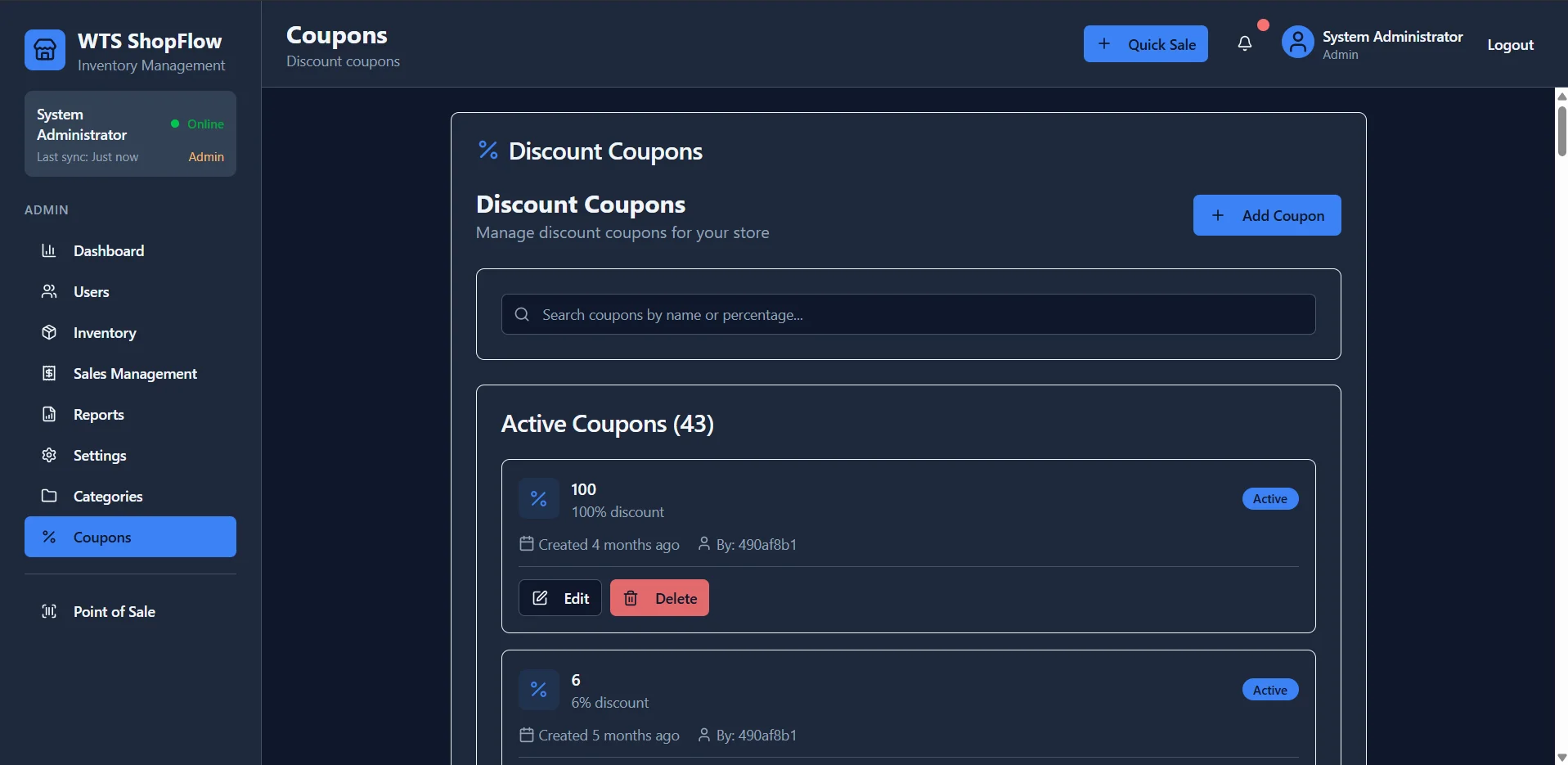Open the notifications bell

click(1244, 44)
